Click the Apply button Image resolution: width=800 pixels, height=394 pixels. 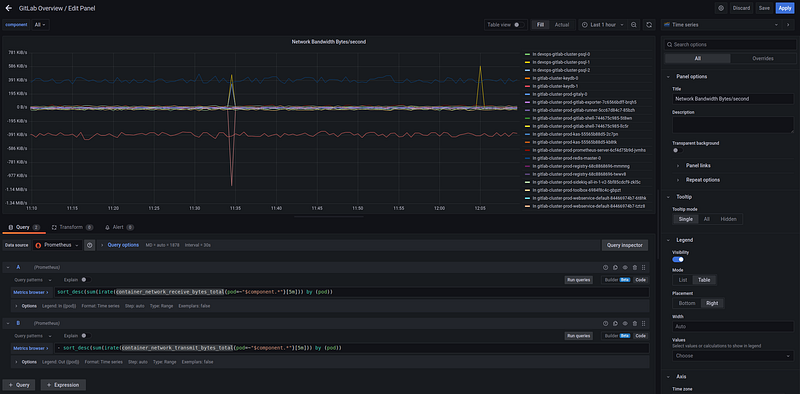click(x=784, y=8)
